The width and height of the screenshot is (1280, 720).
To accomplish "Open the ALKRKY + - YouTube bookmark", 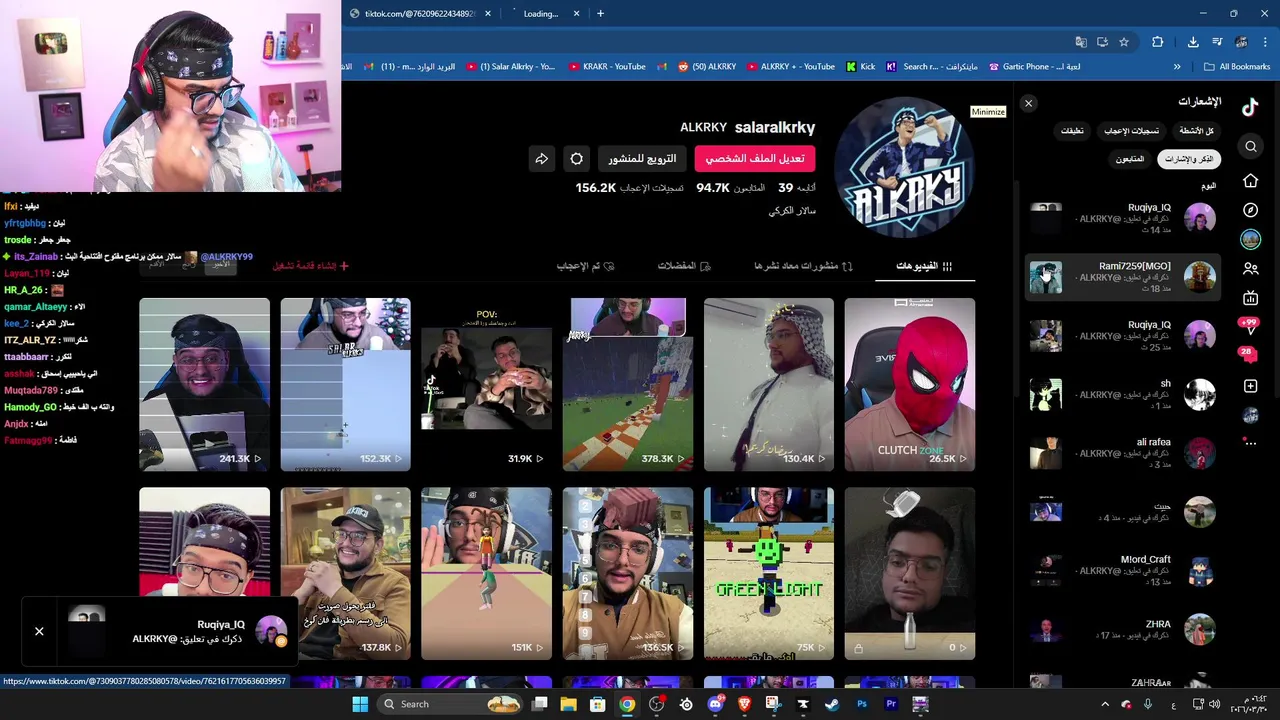I will pos(790,67).
